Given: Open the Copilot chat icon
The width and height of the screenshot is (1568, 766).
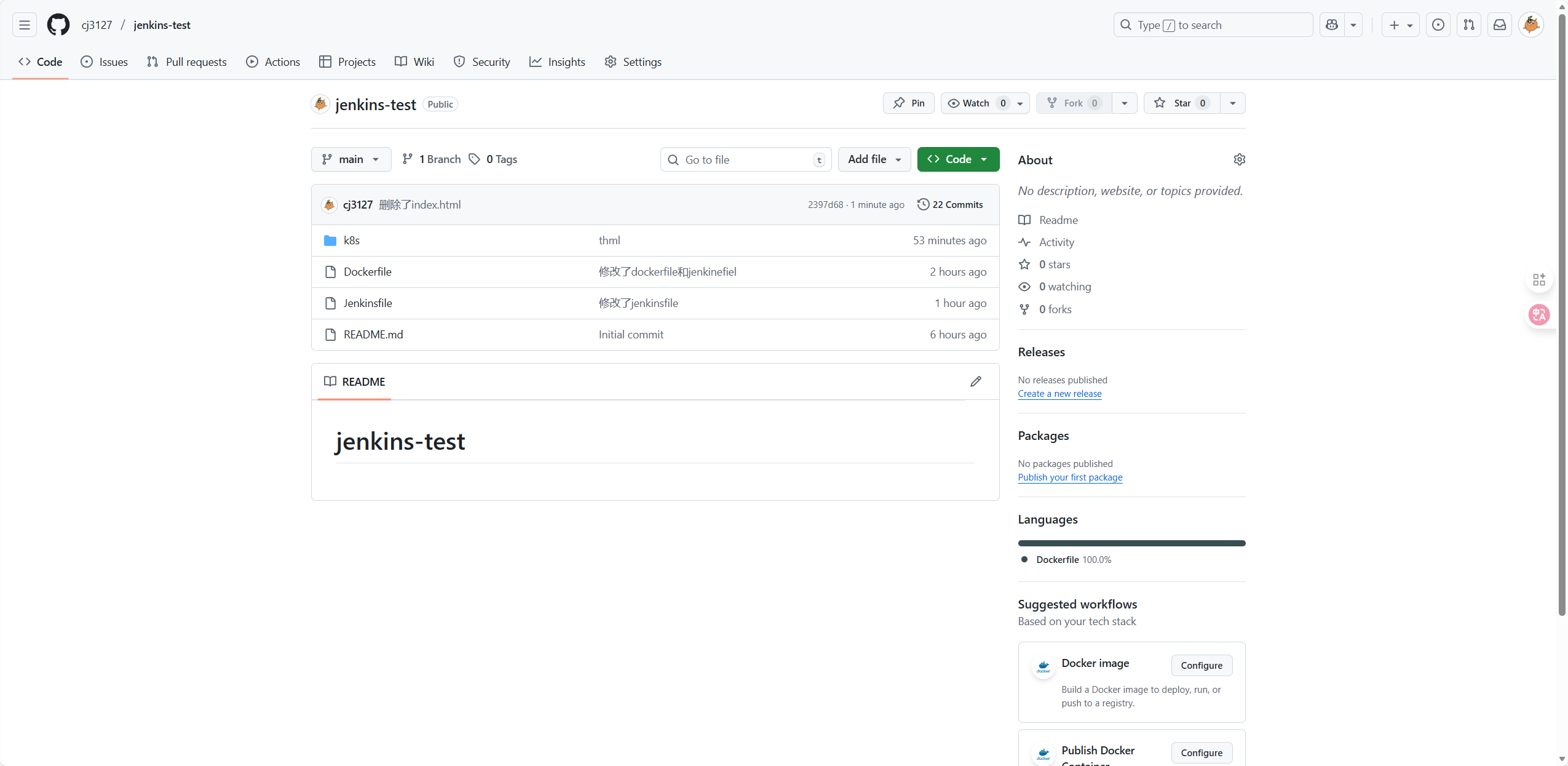Looking at the screenshot, I should tap(1332, 25).
